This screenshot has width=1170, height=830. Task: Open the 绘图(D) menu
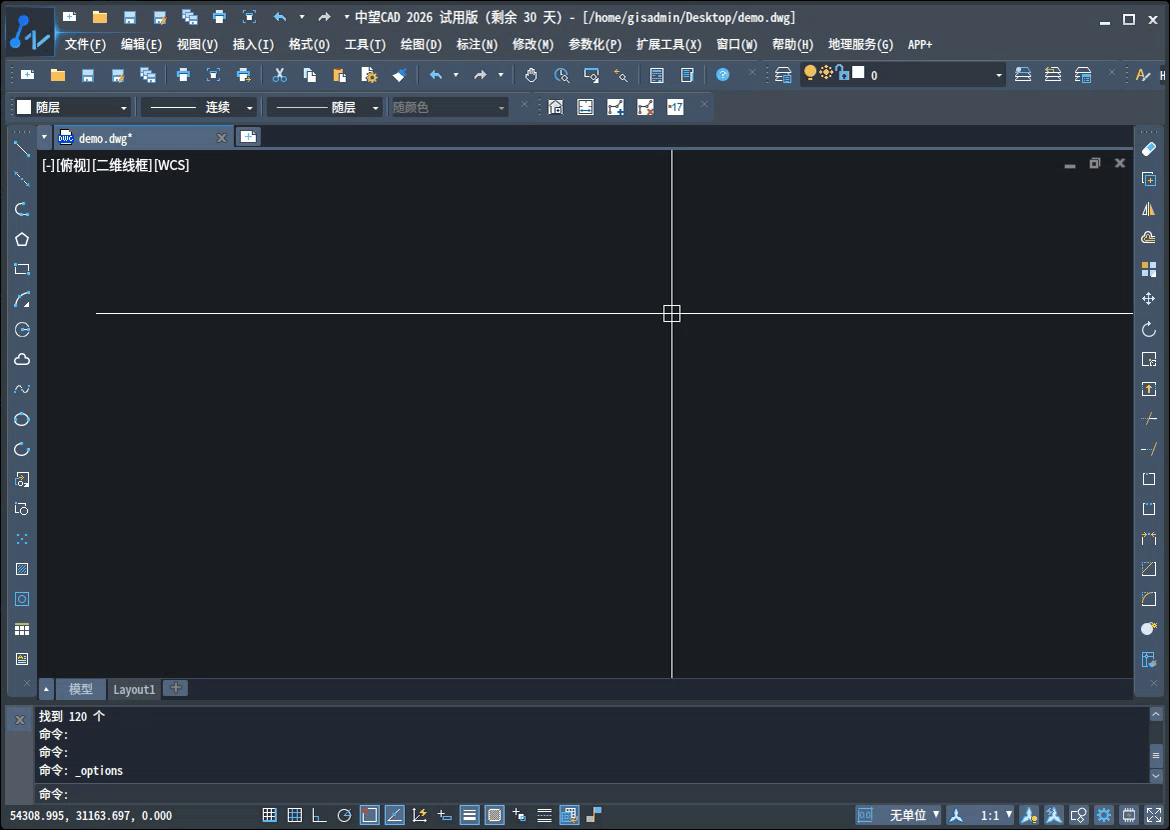pos(421,45)
